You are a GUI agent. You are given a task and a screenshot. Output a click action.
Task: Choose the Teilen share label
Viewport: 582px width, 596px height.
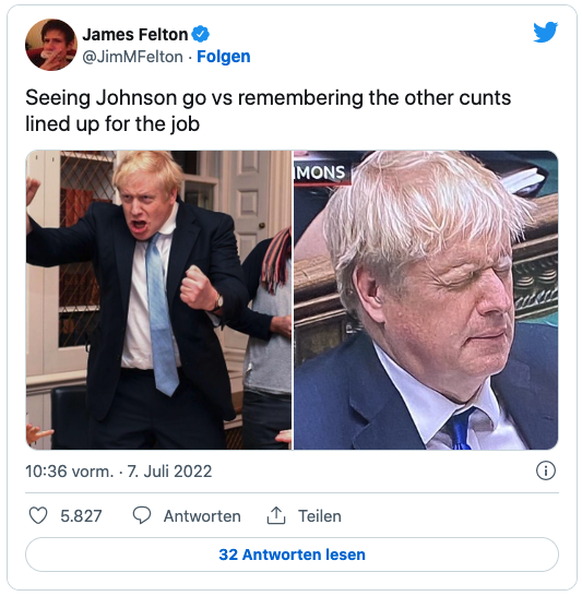click(x=320, y=516)
